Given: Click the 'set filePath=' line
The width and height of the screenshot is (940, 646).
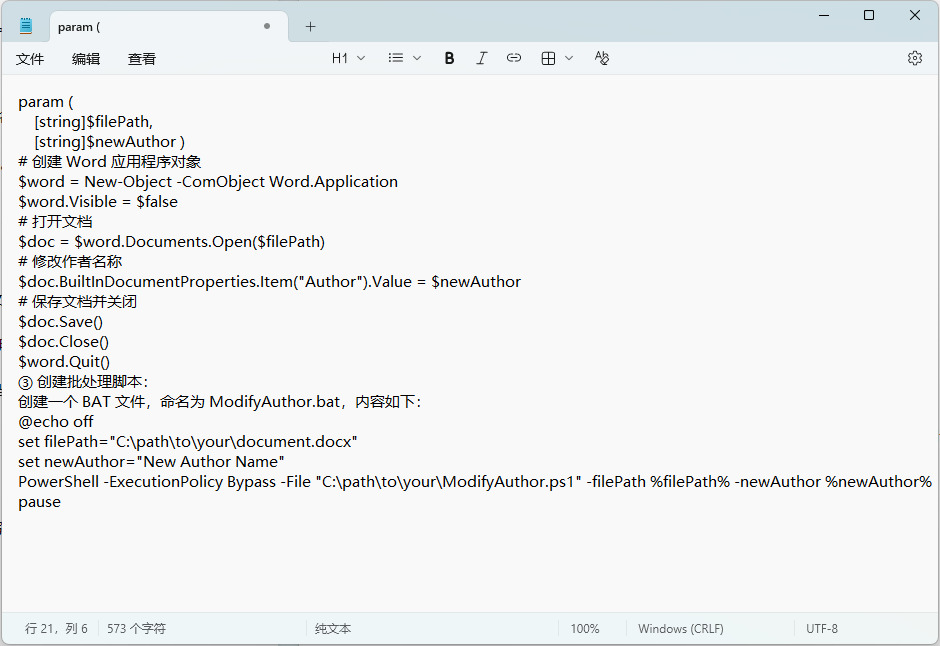Looking at the screenshot, I should click(x=188, y=442).
